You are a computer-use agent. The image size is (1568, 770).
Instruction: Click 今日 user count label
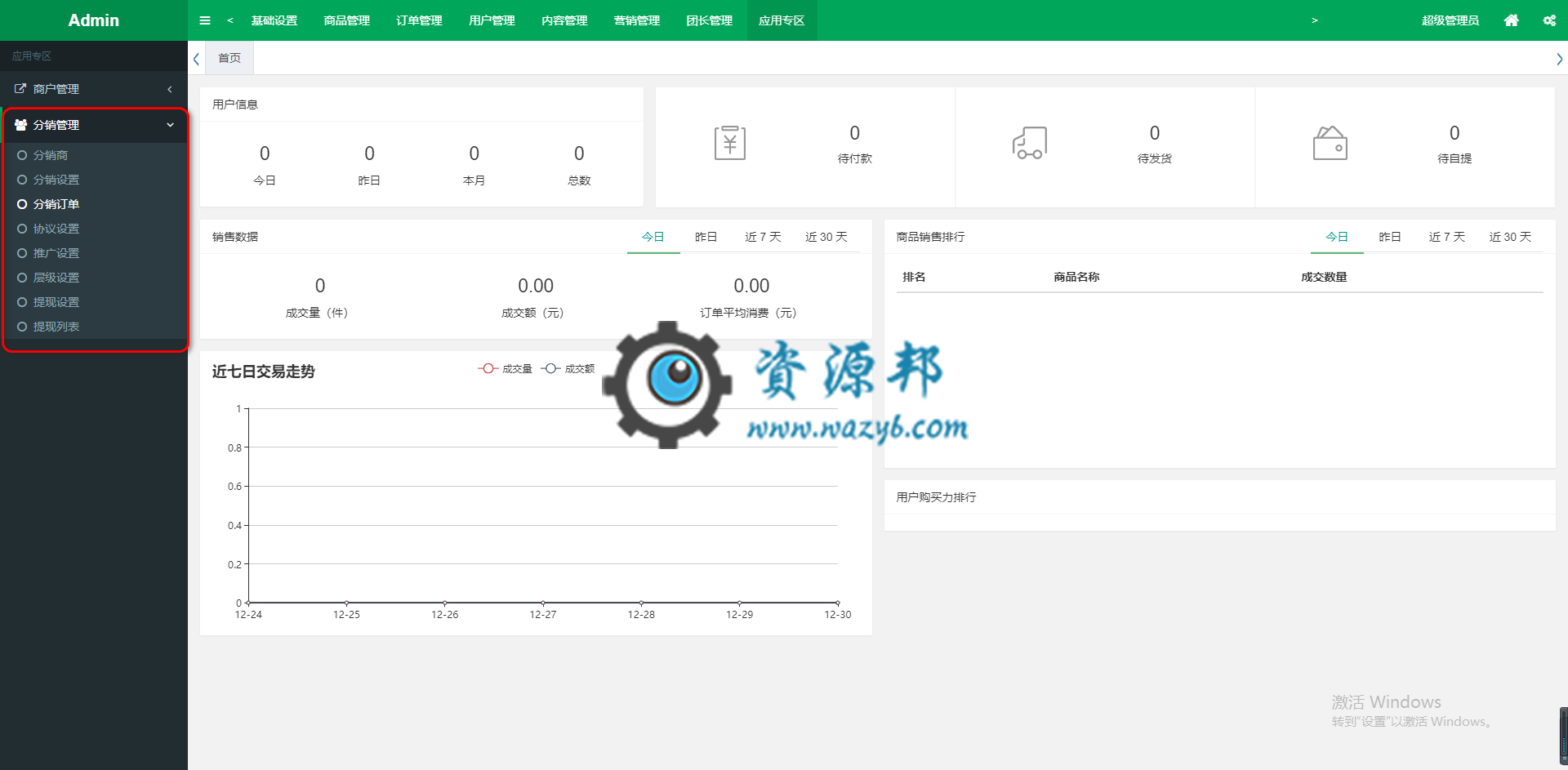265,180
